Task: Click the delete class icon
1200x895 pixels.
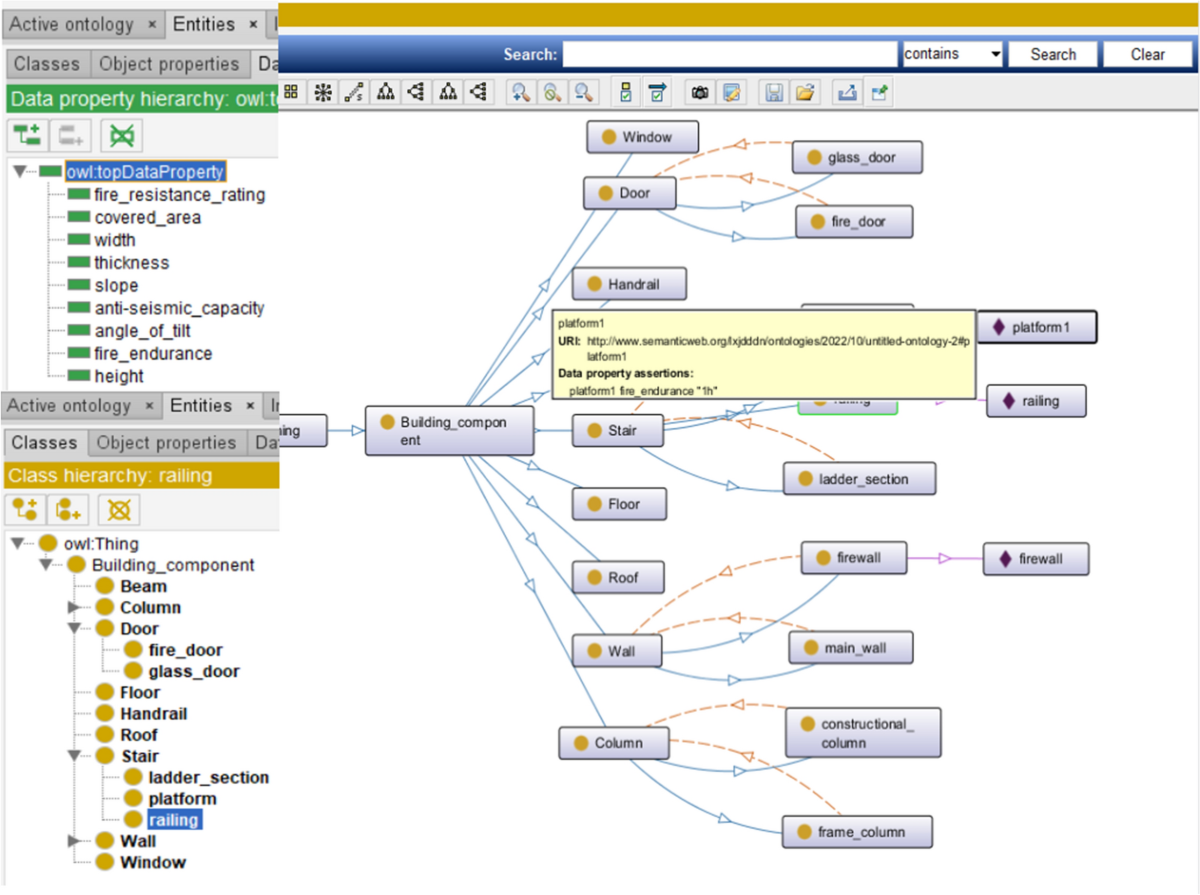Action: [x=119, y=509]
